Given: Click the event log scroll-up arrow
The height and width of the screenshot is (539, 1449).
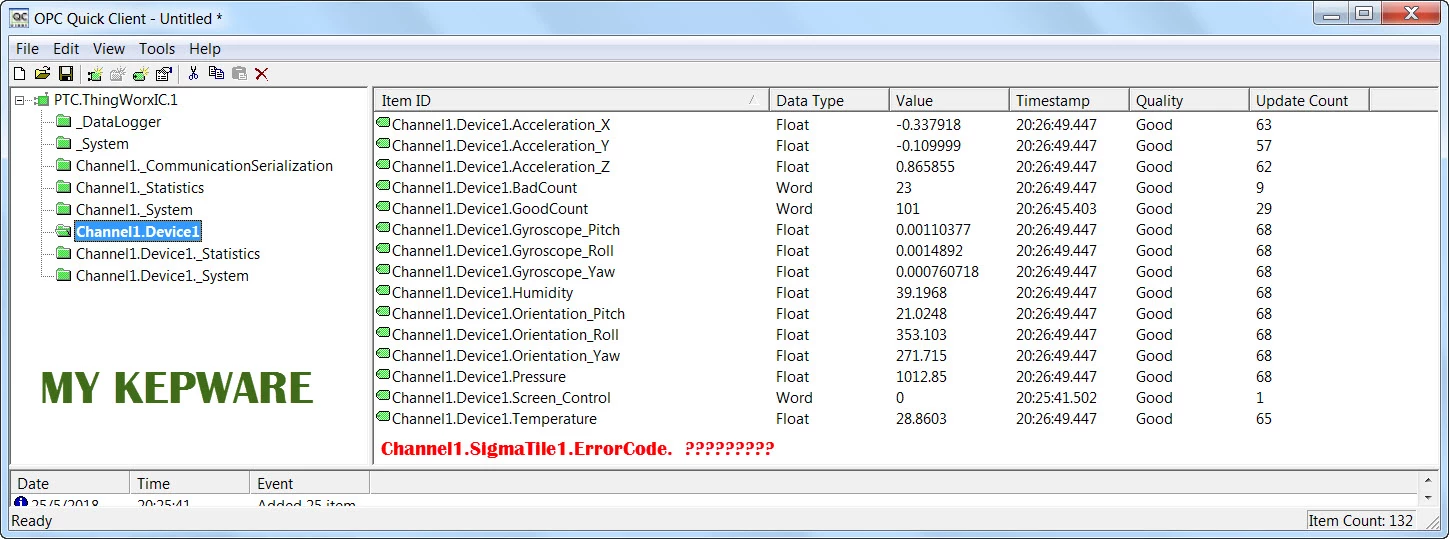Looking at the screenshot, I should coord(1430,482).
